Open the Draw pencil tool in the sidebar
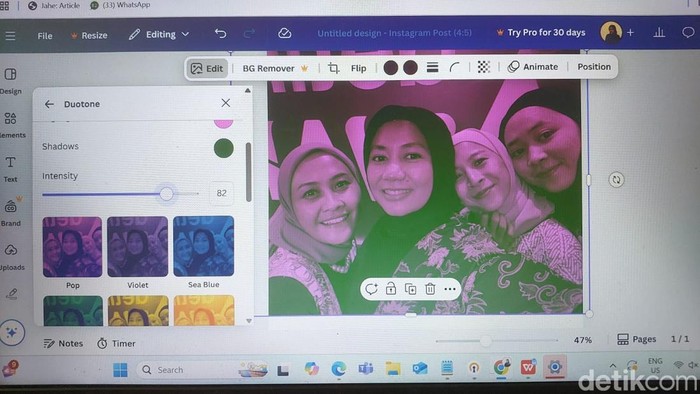Image resolution: width=700 pixels, height=394 pixels. click(x=11, y=294)
